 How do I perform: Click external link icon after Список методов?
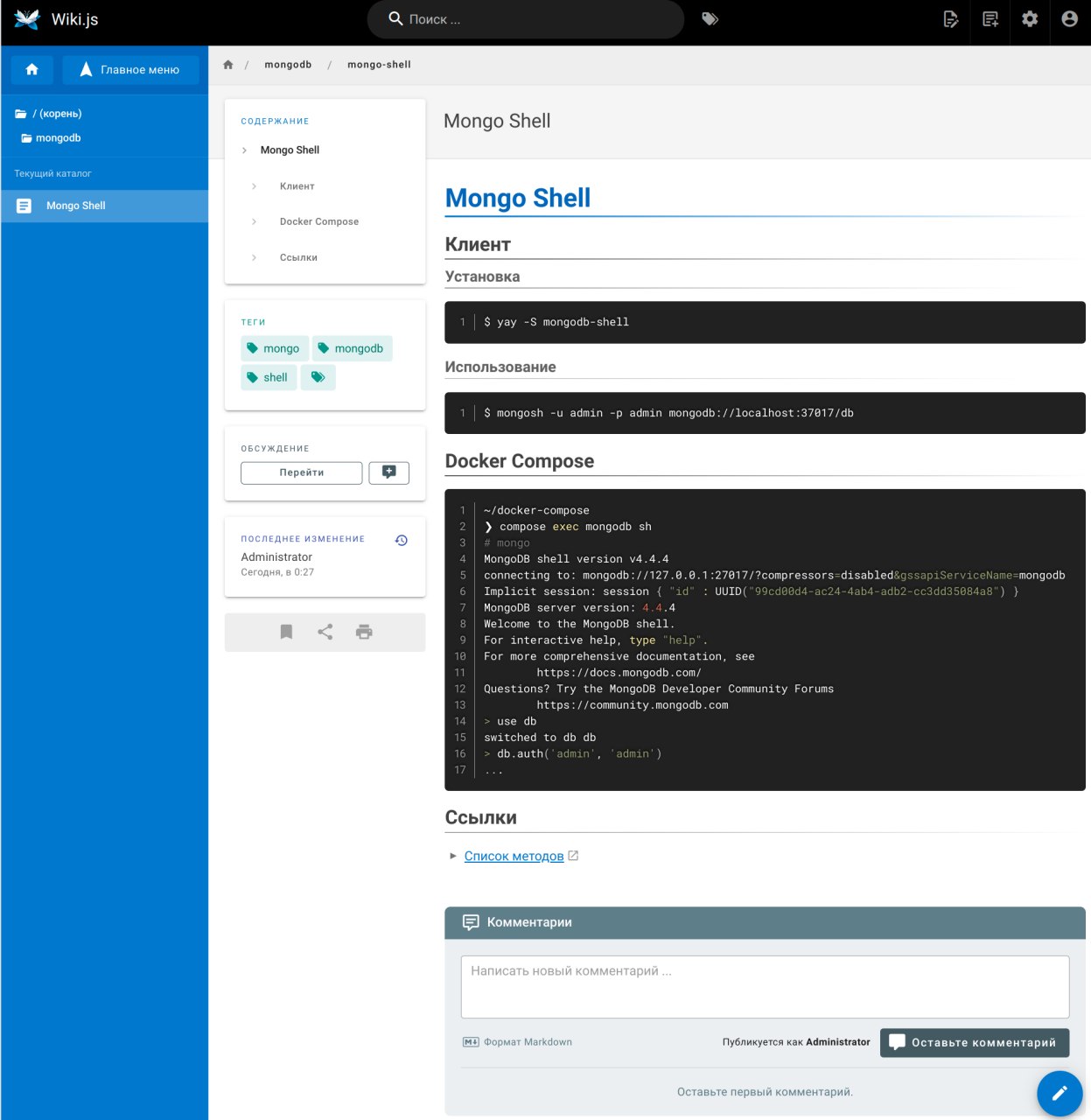click(x=573, y=856)
